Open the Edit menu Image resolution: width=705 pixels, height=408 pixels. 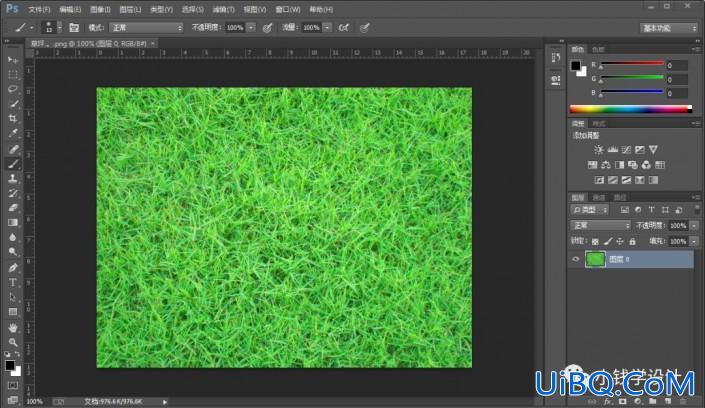click(70, 9)
